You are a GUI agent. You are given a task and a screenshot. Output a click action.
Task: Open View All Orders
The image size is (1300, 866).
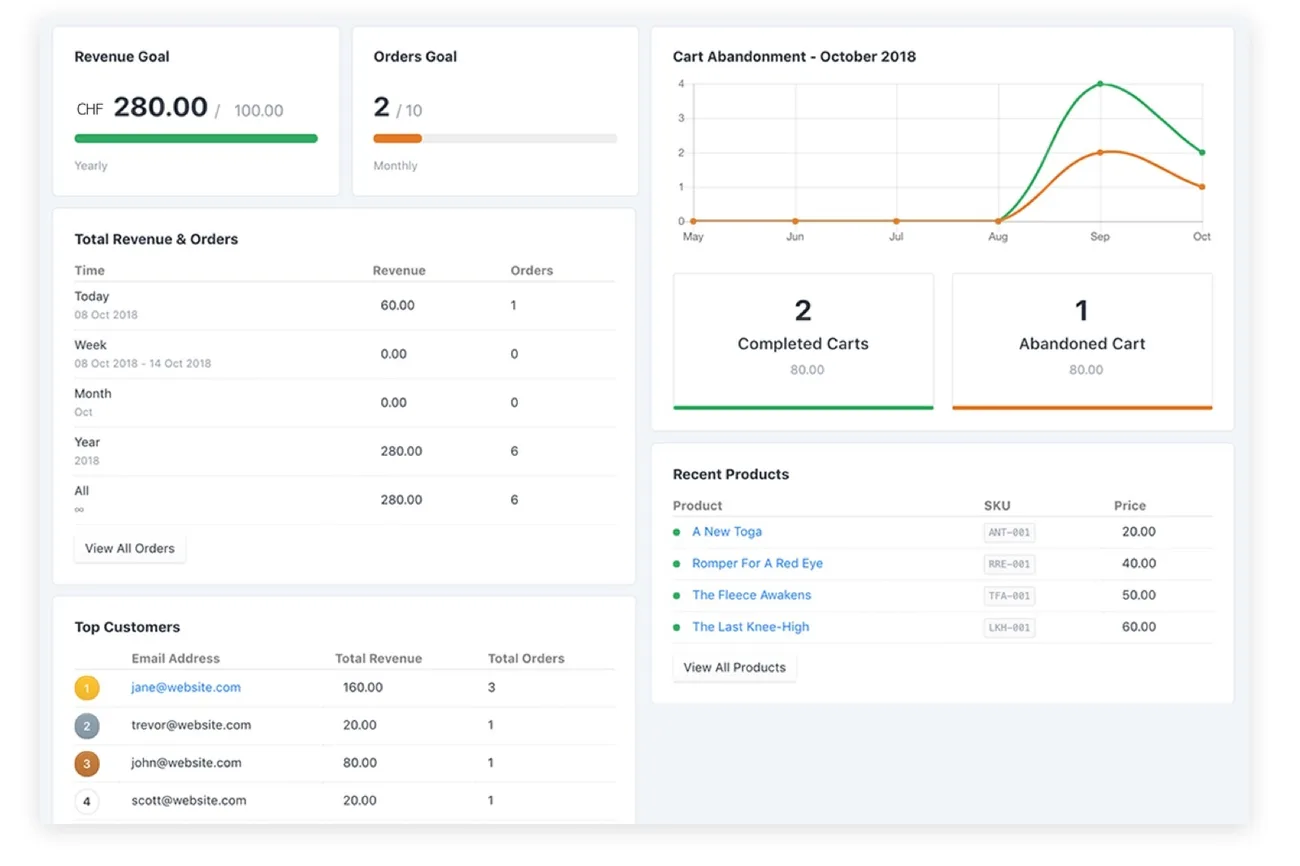click(130, 548)
